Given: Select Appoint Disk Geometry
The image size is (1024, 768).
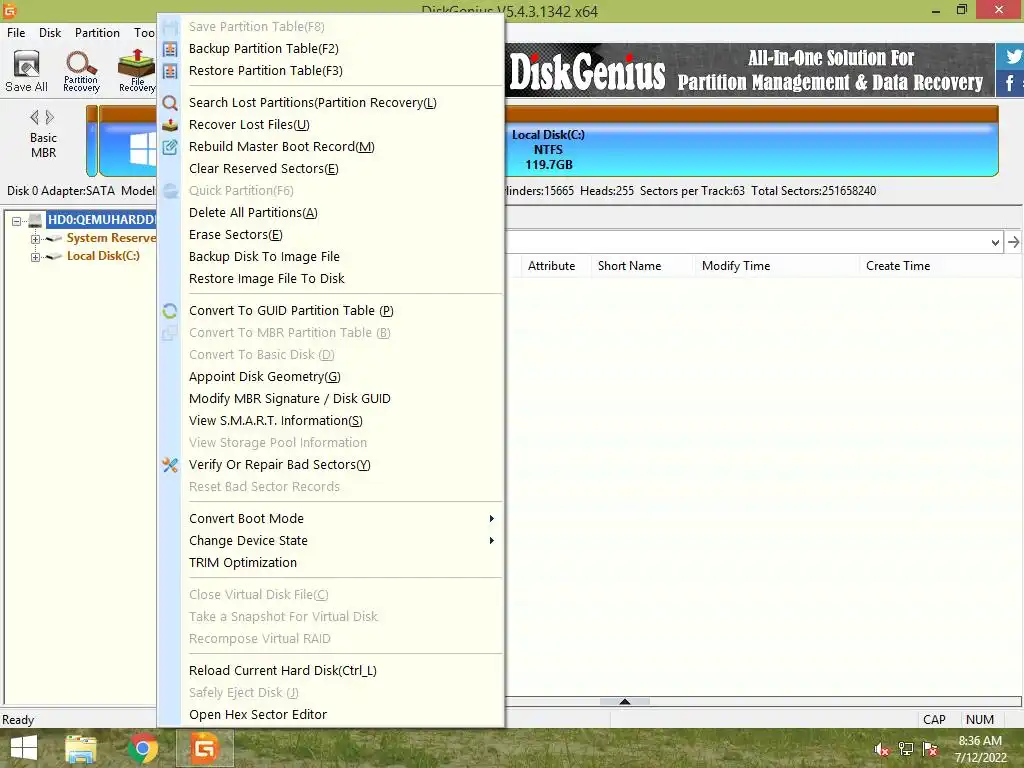Looking at the screenshot, I should pyautogui.click(x=265, y=377).
